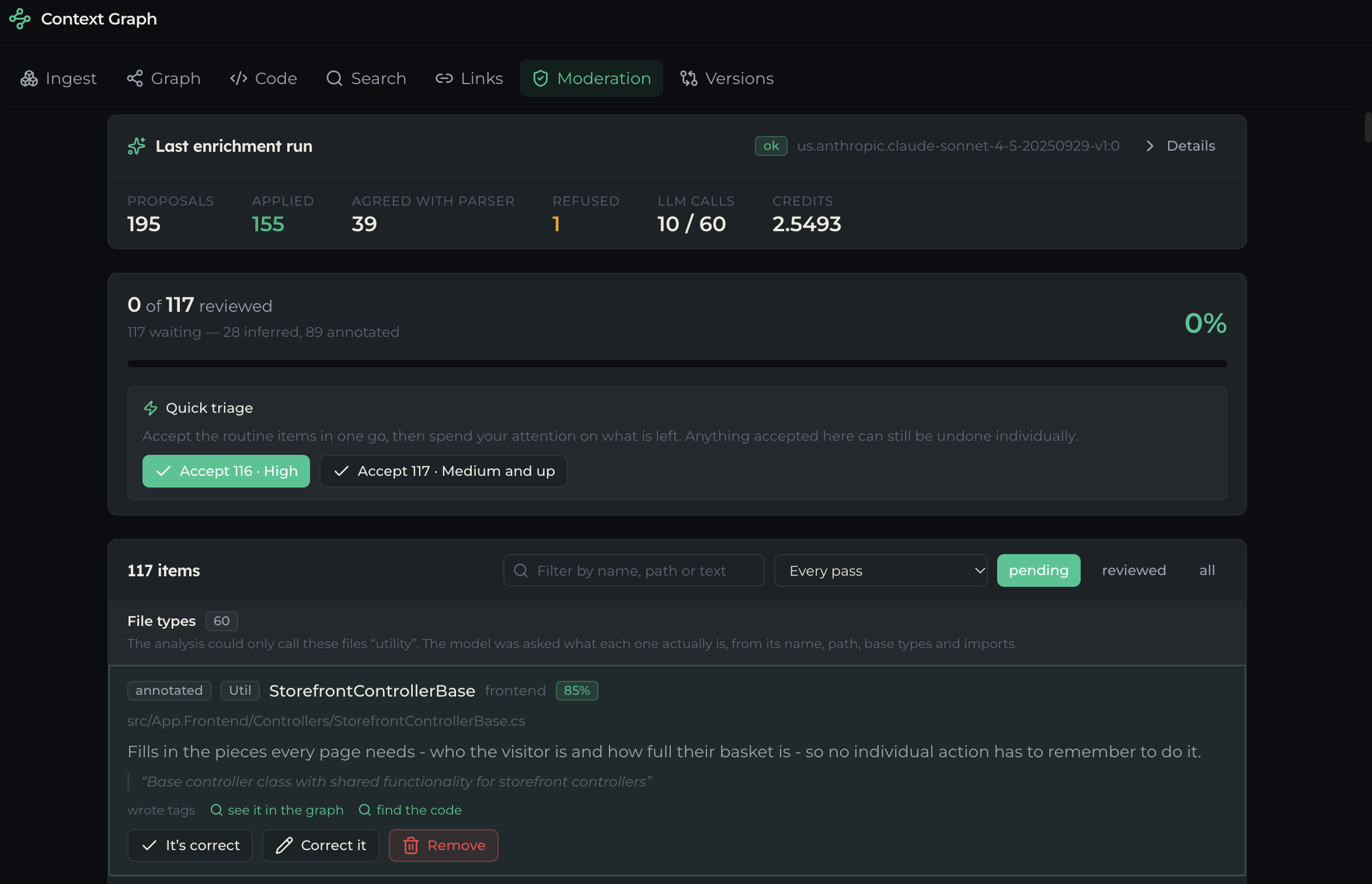1372x884 pixels.
Task: Click the review progress bar
Action: click(677, 364)
